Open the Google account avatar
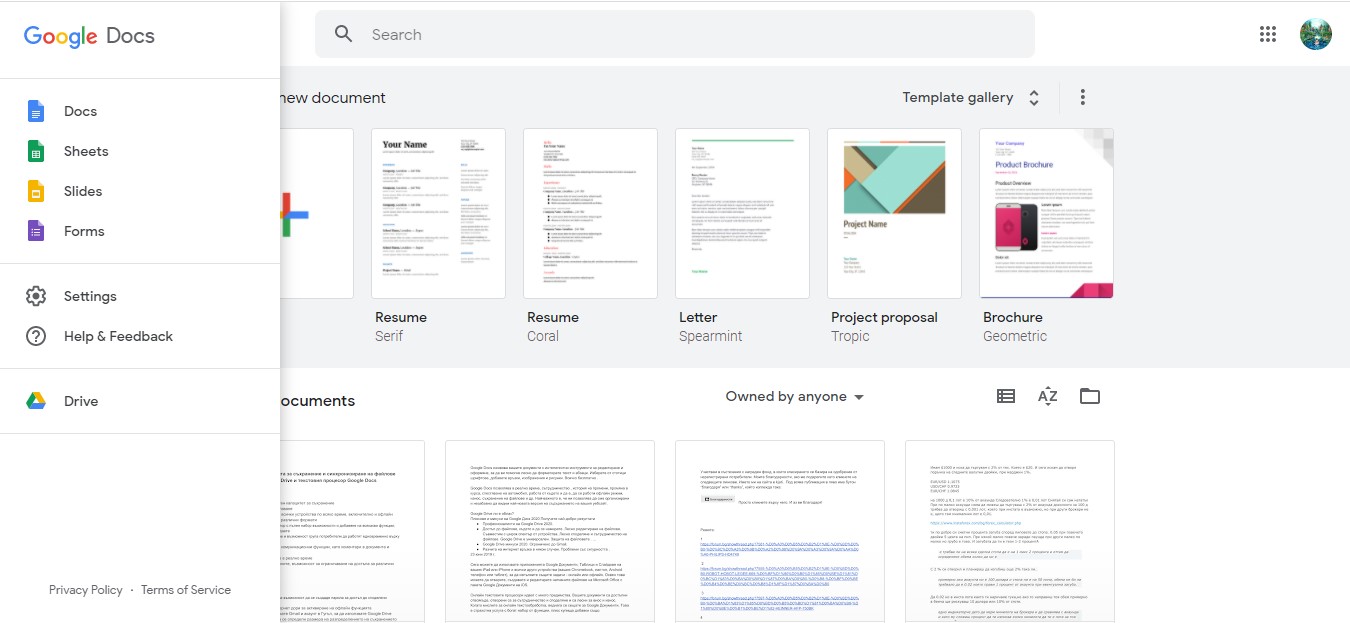This screenshot has height=623, width=1350. pyautogui.click(x=1316, y=34)
